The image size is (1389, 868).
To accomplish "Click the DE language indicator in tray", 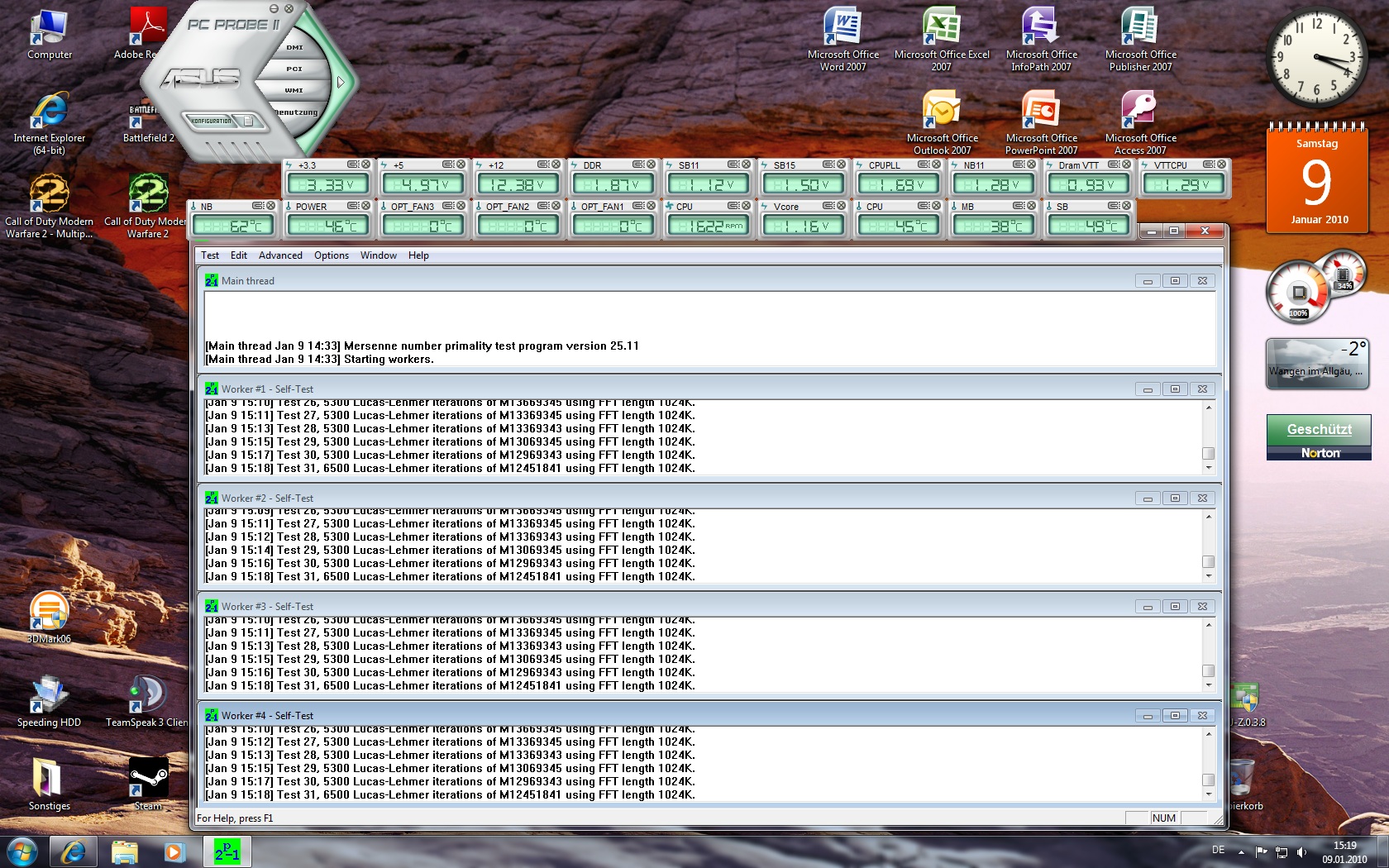I will [1218, 850].
